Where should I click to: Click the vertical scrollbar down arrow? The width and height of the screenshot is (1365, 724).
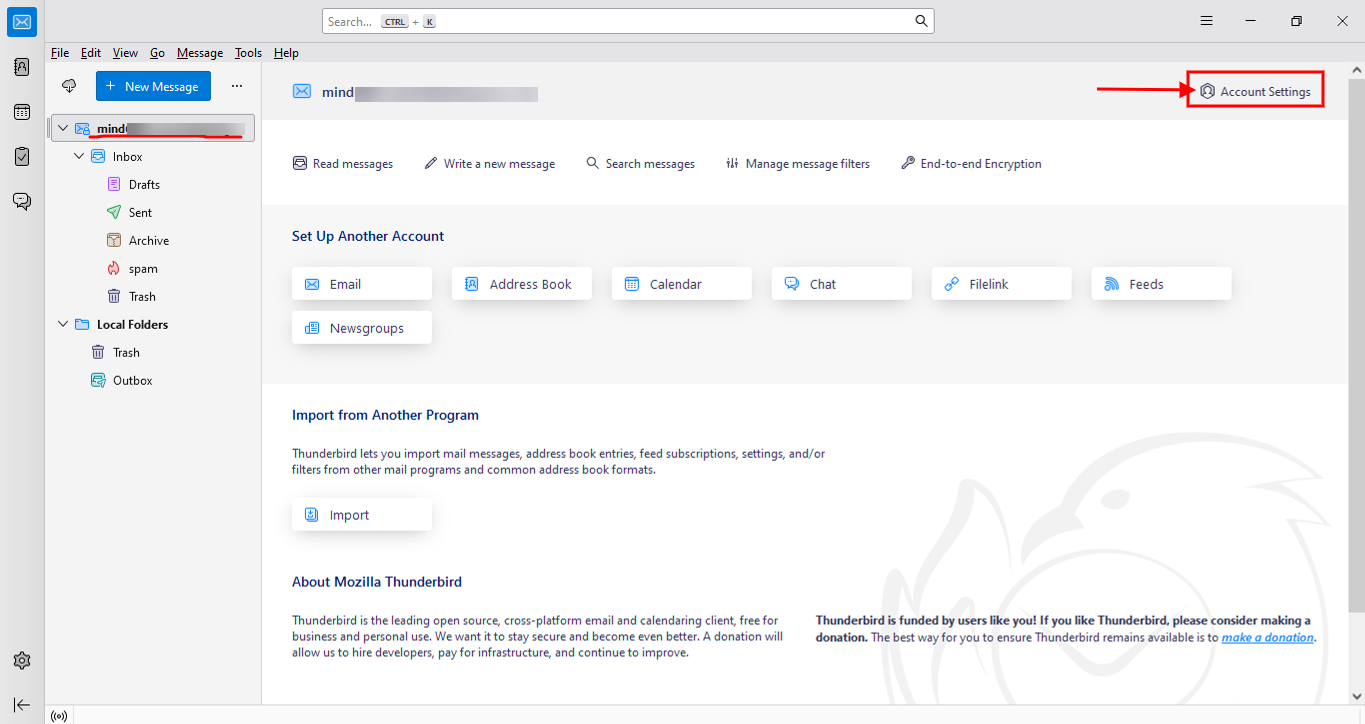pos(1357,696)
